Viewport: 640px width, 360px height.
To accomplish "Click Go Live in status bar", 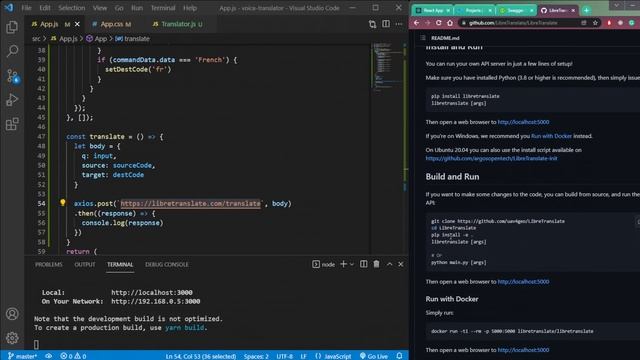I will (374, 356).
